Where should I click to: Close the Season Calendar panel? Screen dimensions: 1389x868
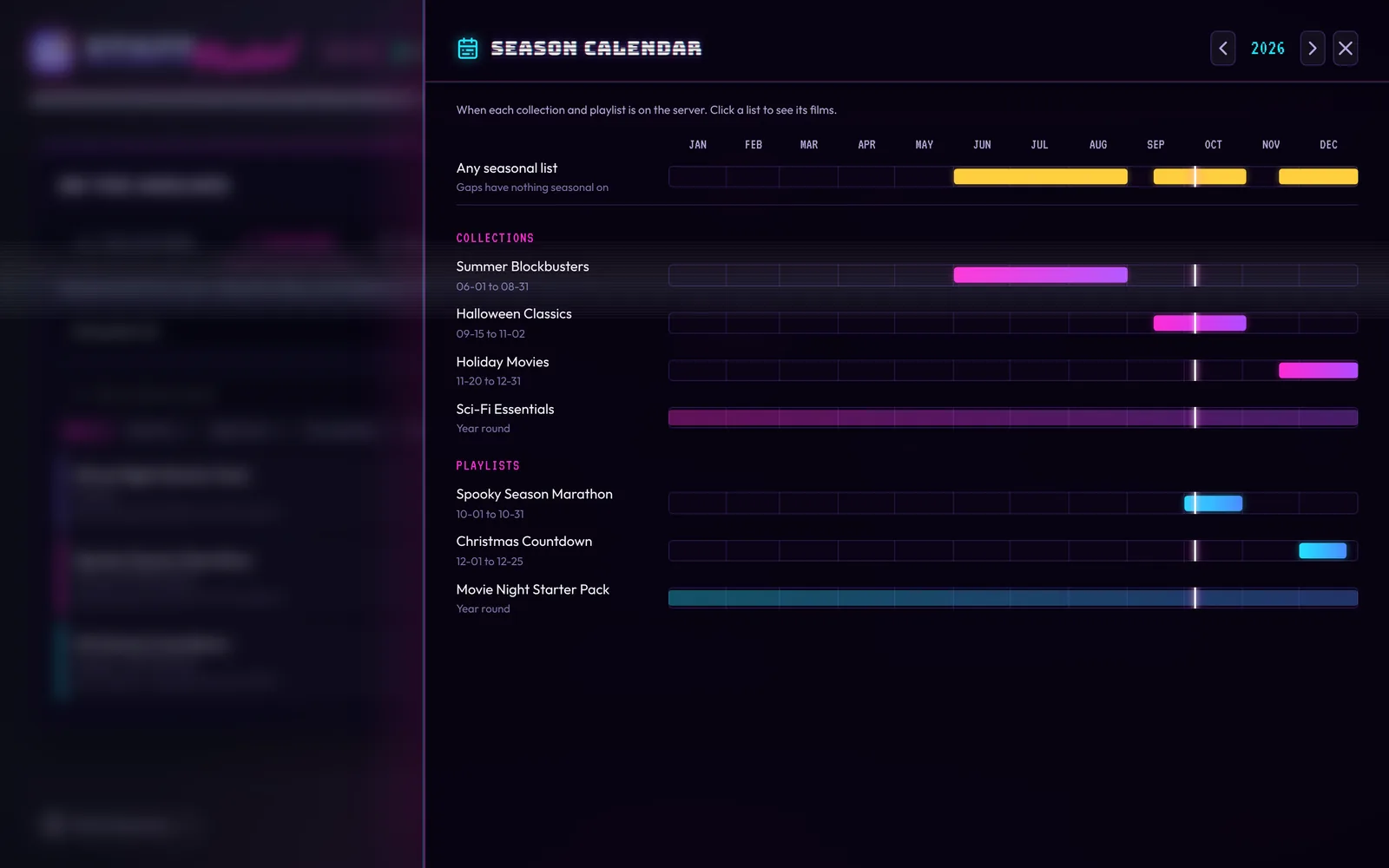point(1345,49)
